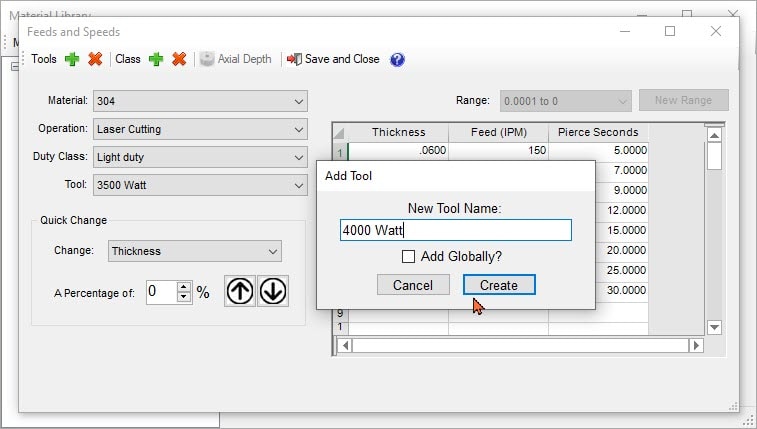Click the Feed (IPM) column header
The image size is (757, 429).
[498, 132]
